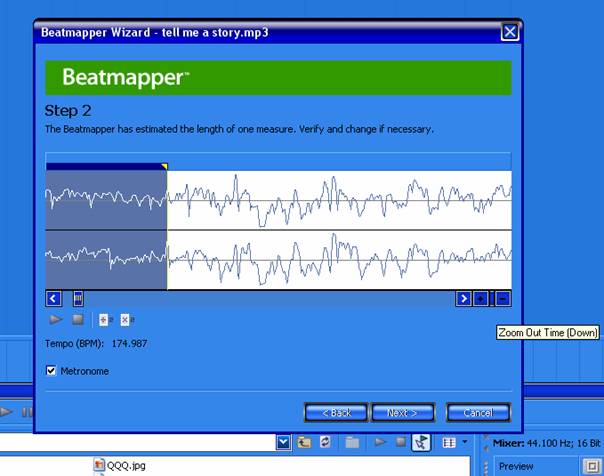Click the Preview panel square button
Screen dimensions: 604x476
593,466
